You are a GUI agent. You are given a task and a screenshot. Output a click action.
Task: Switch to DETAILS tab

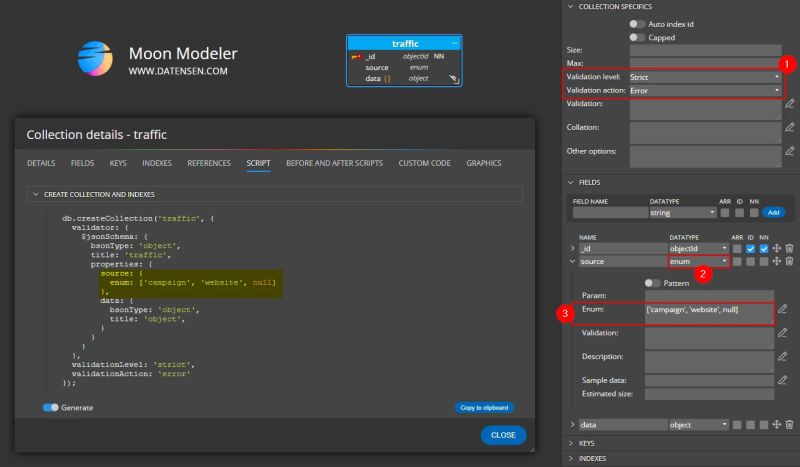[x=41, y=163]
